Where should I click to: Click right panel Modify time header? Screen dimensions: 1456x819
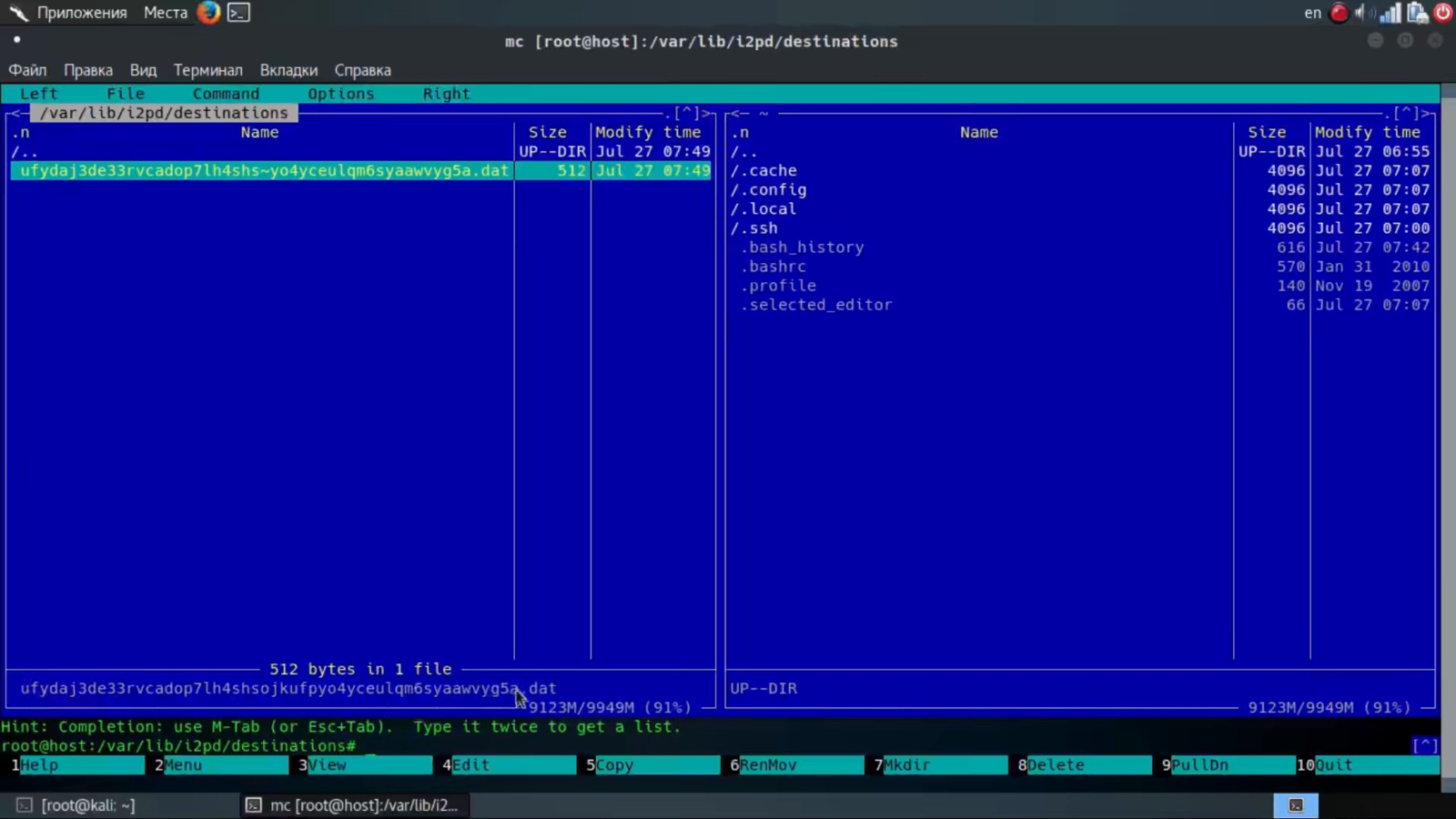pyautogui.click(x=1367, y=132)
